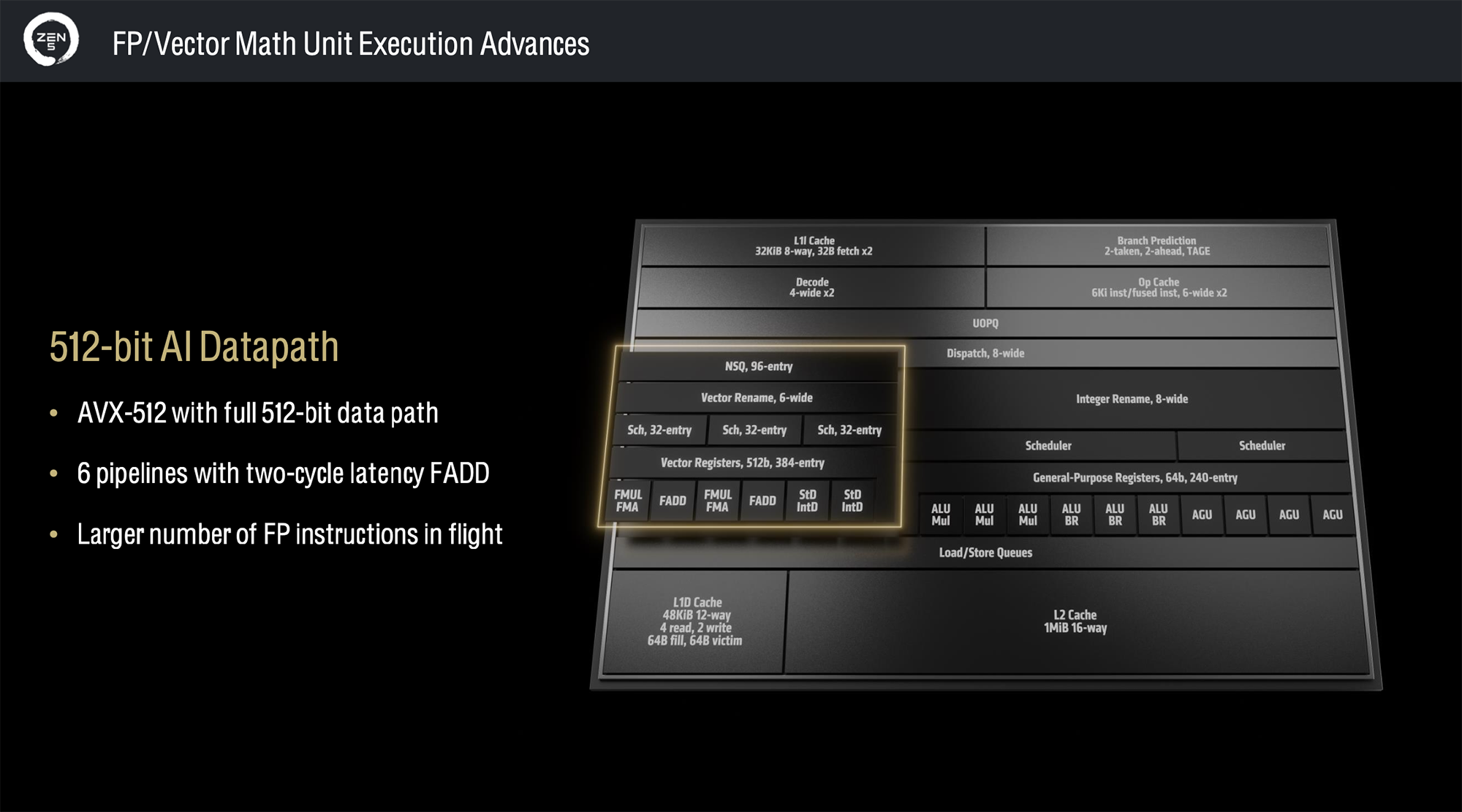The image size is (1462, 812).
Task: Select the Op Cache block
Action: tap(1159, 287)
